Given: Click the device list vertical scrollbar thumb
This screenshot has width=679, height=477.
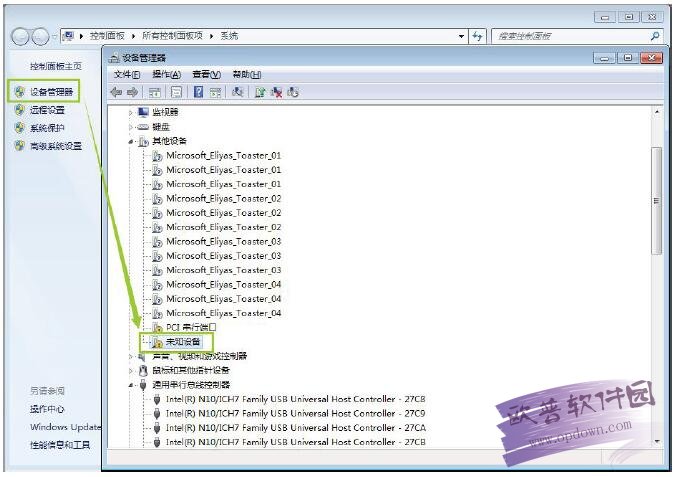Looking at the screenshot, I should click(x=657, y=201).
